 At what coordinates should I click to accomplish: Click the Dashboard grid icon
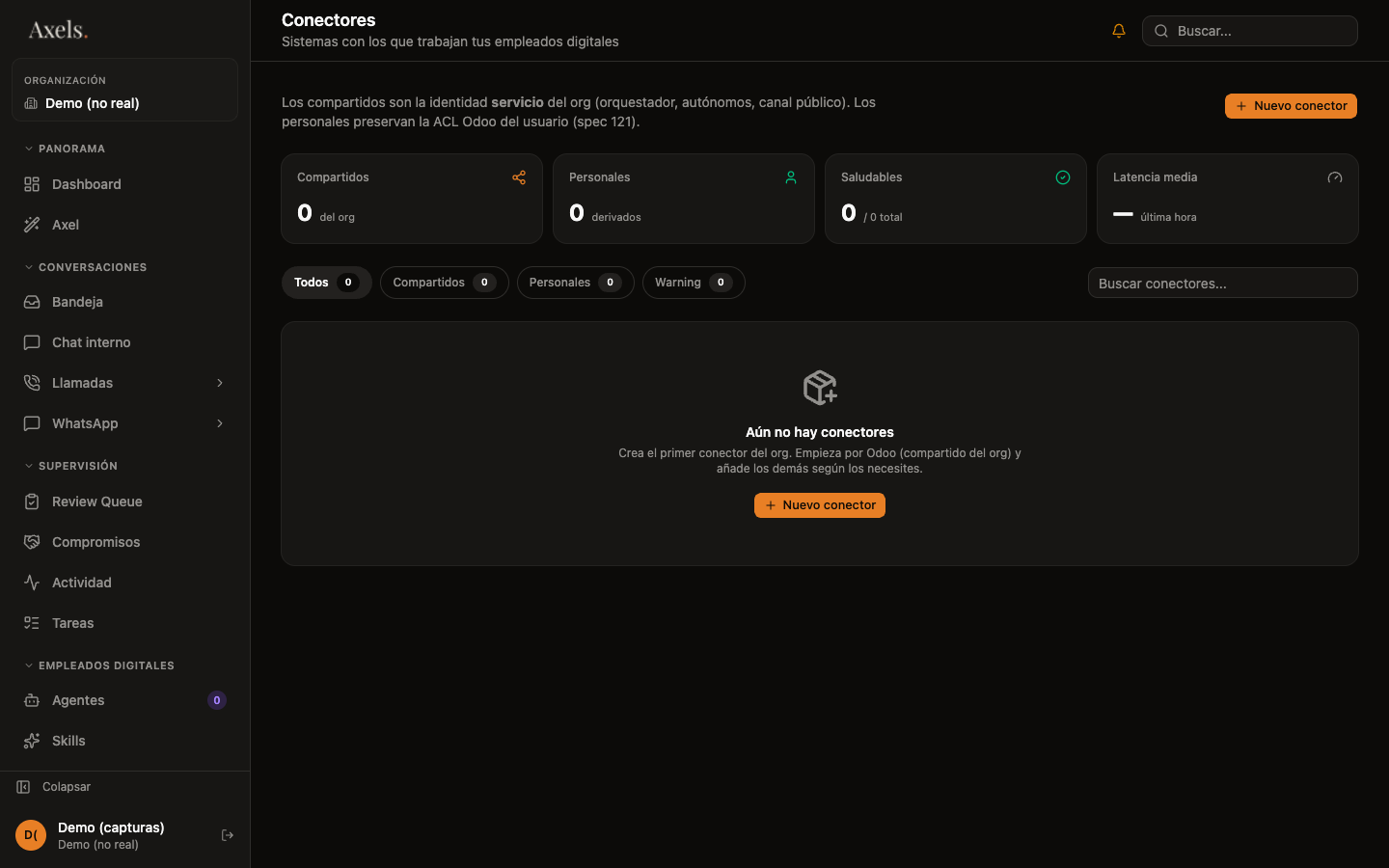32,184
